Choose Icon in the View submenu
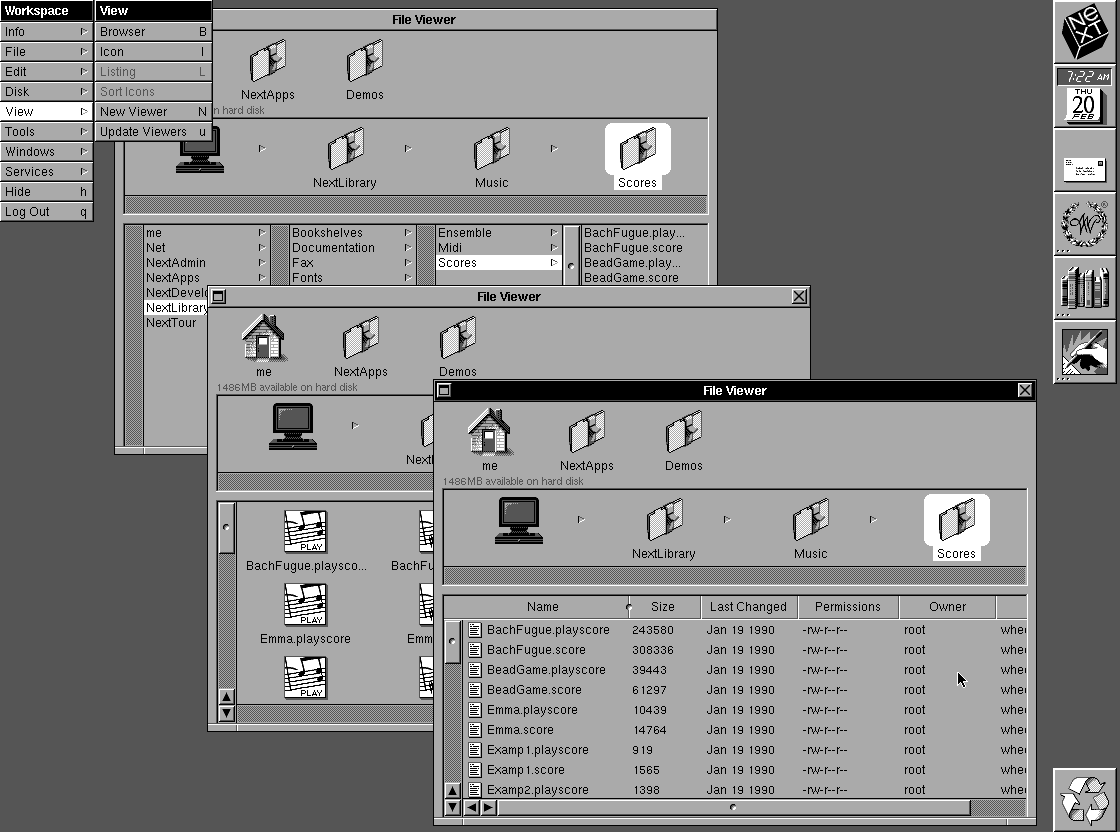This screenshot has height=832, width=1120. click(x=153, y=51)
